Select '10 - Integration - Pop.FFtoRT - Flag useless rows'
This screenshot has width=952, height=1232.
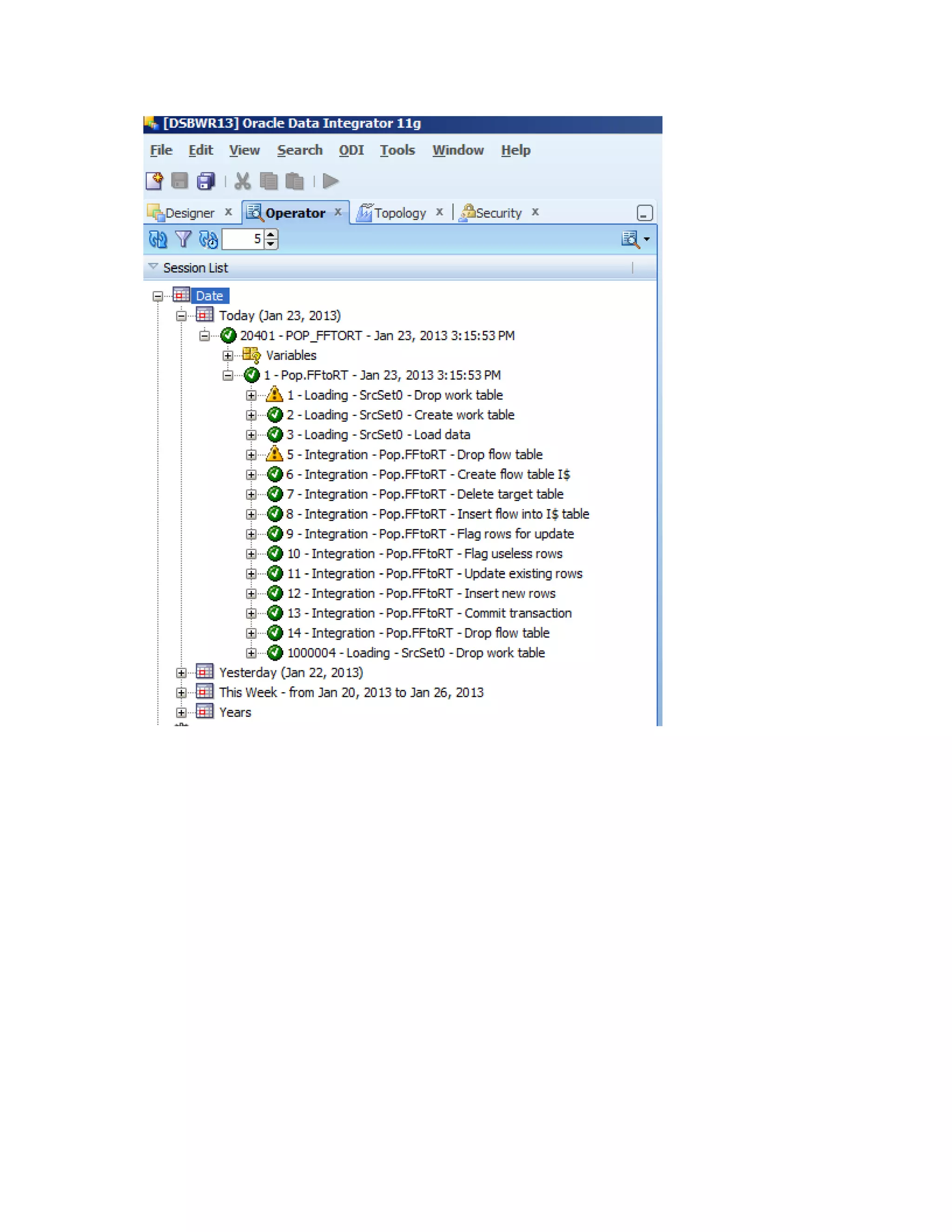425,553
